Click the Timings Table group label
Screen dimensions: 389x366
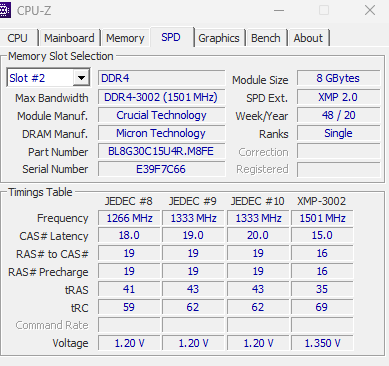point(40,192)
